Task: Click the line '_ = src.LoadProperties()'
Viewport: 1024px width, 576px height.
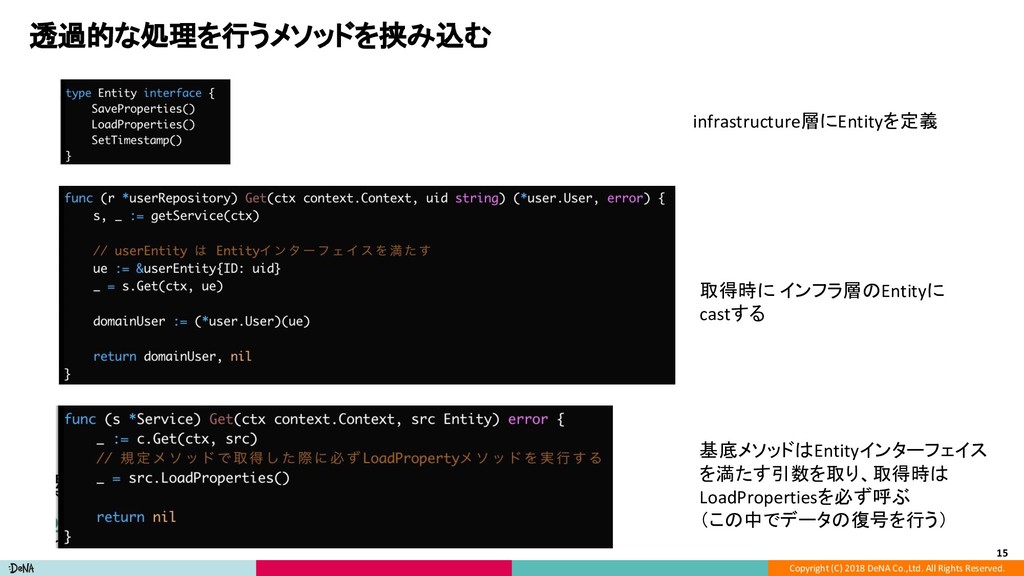Action: click(x=193, y=478)
